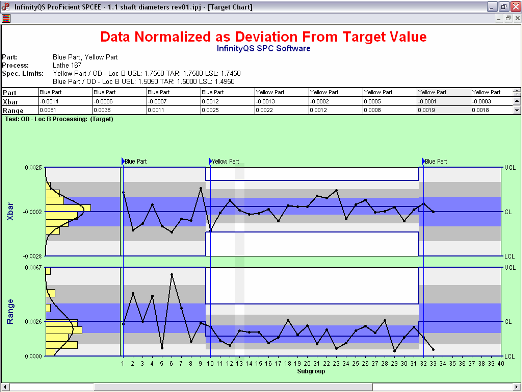The width and height of the screenshot is (522, 392).
Task: Click subgroup number 40 on the axis
Action: coord(501,364)
